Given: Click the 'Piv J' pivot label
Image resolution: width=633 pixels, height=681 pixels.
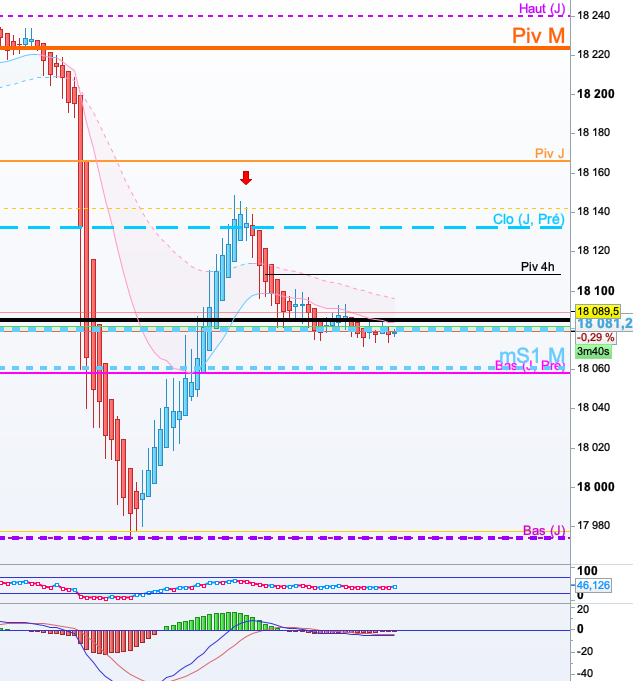Looking at the screenshot, I should click(x=549, y=153).
